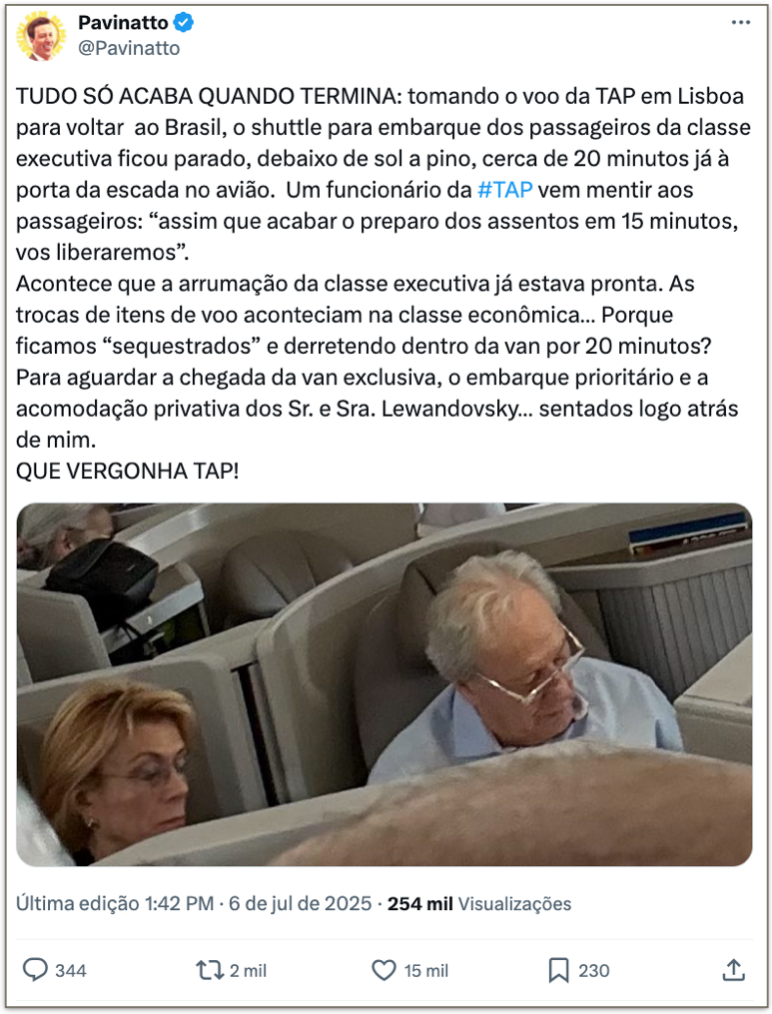
Task: View edit history via Última edição
Action: pos(78,903)
